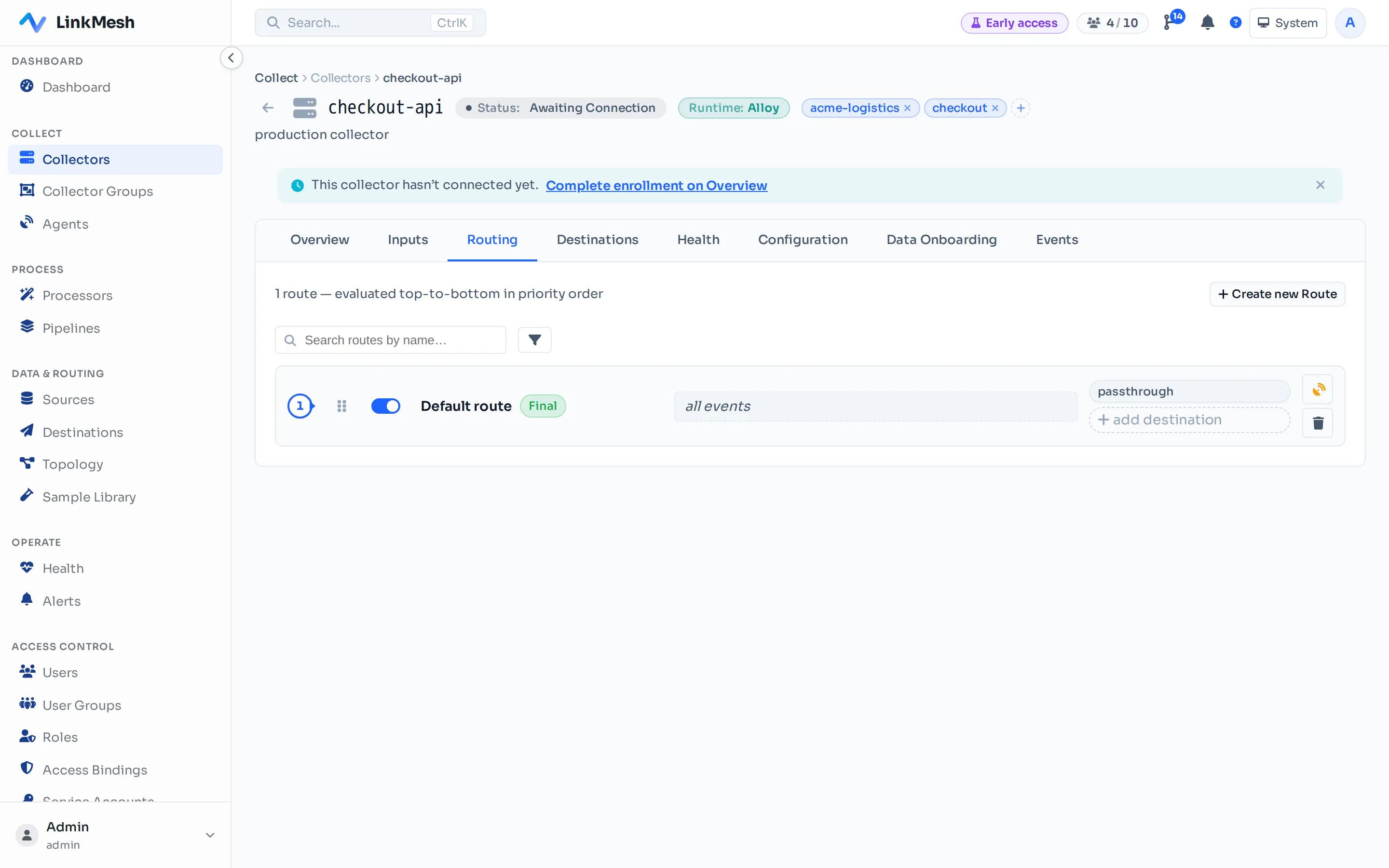1389x868 pixels.
Task: Open the Health tab
Action: [698, 240]
